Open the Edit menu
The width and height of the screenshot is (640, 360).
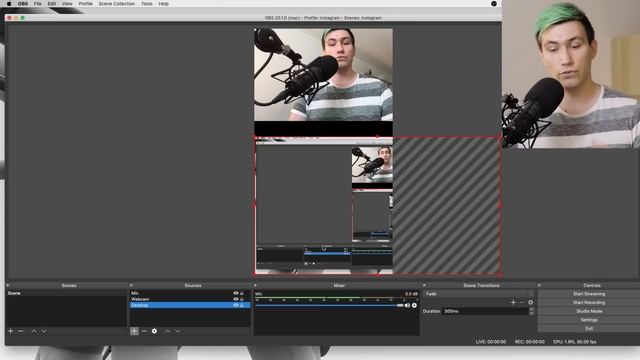point(52,4)
